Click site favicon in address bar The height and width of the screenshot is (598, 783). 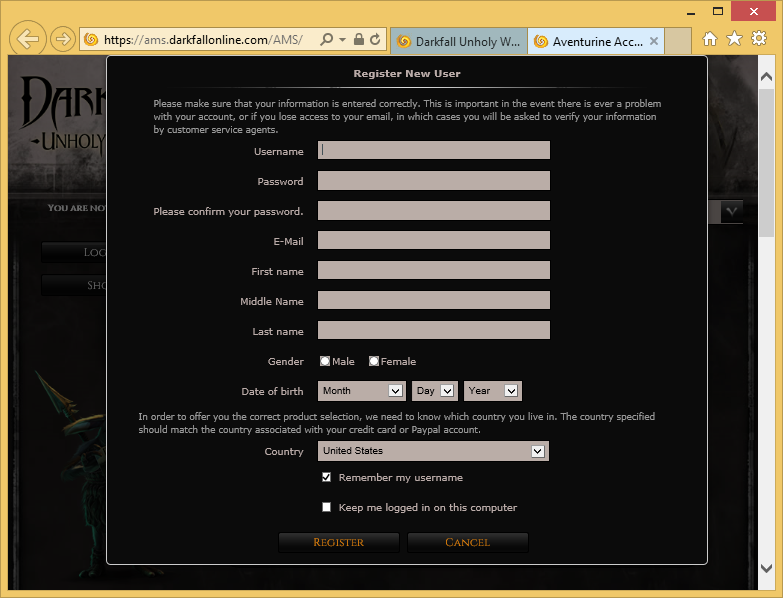[91, 39]
